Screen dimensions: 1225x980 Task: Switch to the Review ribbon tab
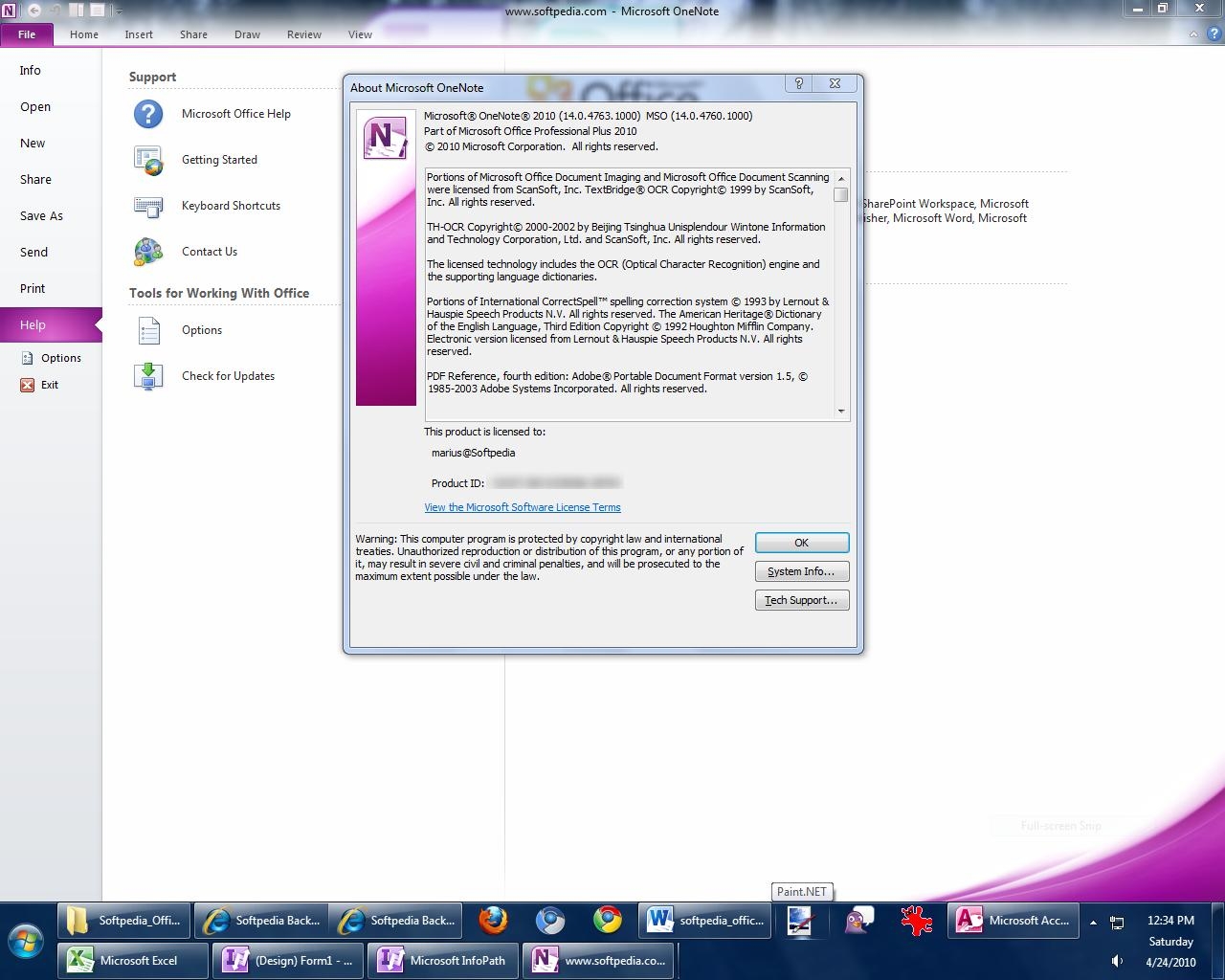click(x=304, y=34)
